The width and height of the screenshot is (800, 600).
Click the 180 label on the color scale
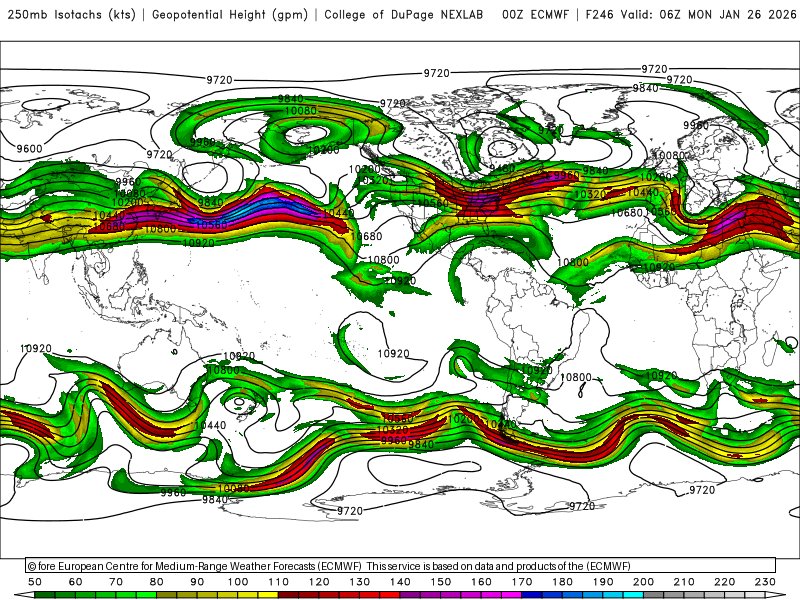click(x=562, y=582)
